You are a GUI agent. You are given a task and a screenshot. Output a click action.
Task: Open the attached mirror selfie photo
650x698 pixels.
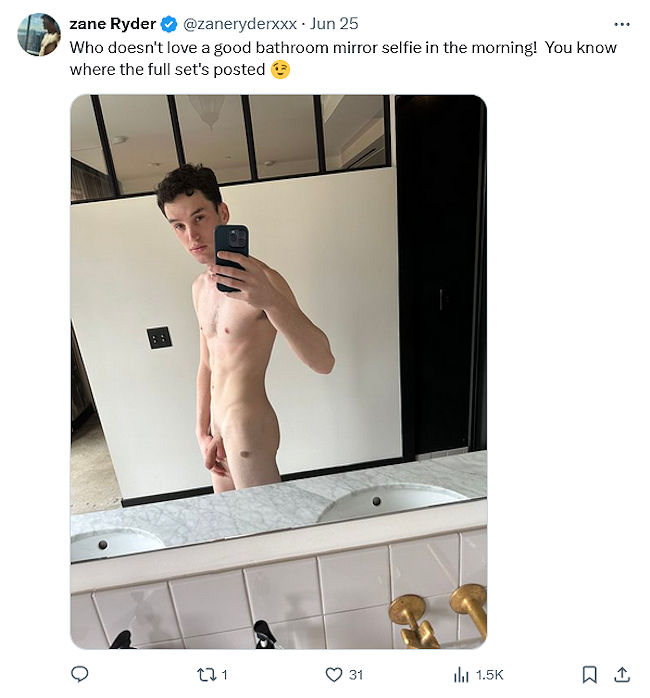(279, 372)
